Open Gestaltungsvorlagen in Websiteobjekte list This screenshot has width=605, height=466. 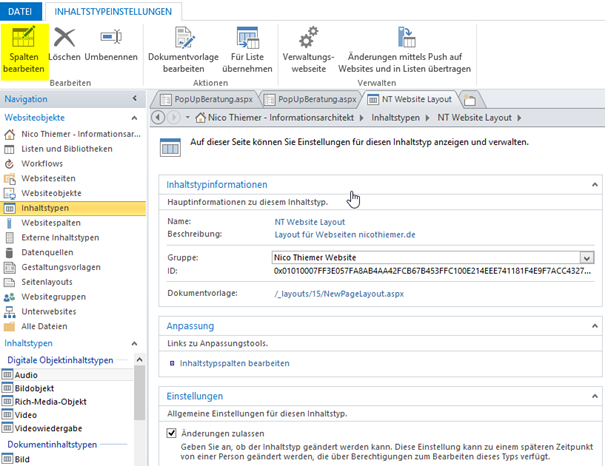pyautogui.click(x=62, y=268)
